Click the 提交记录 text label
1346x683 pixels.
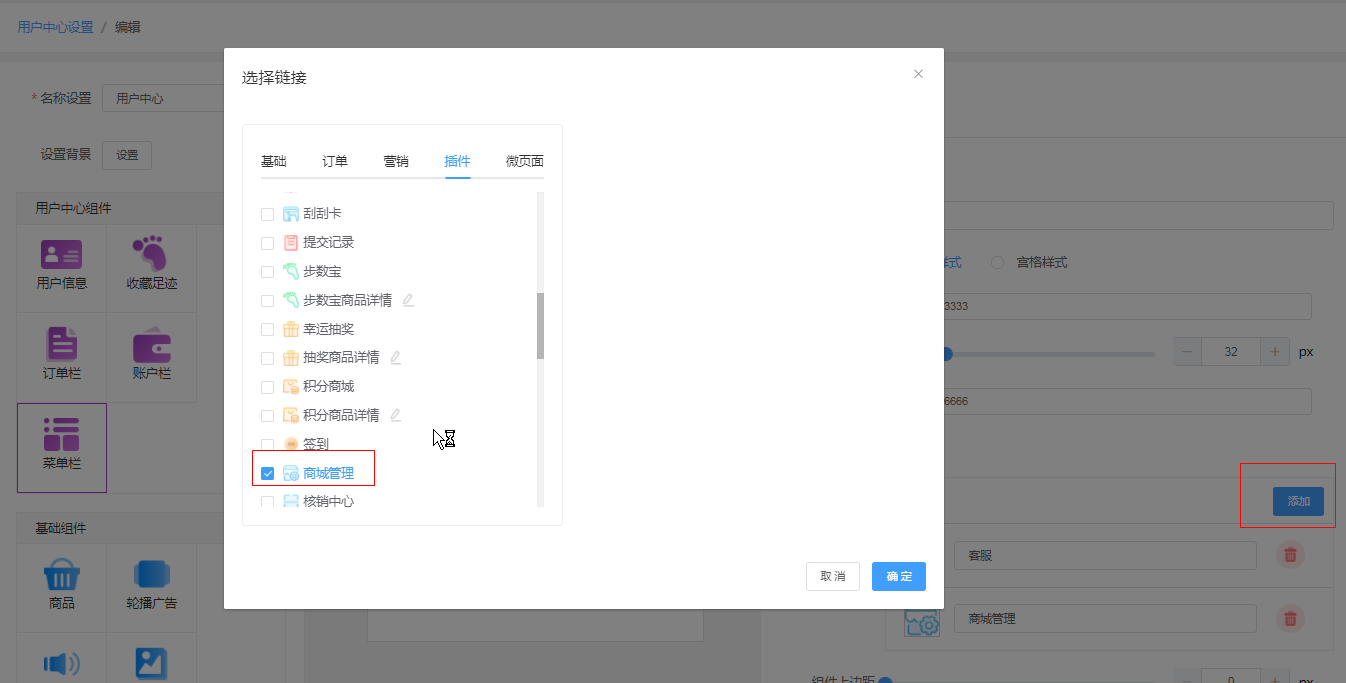coord(328,243)
